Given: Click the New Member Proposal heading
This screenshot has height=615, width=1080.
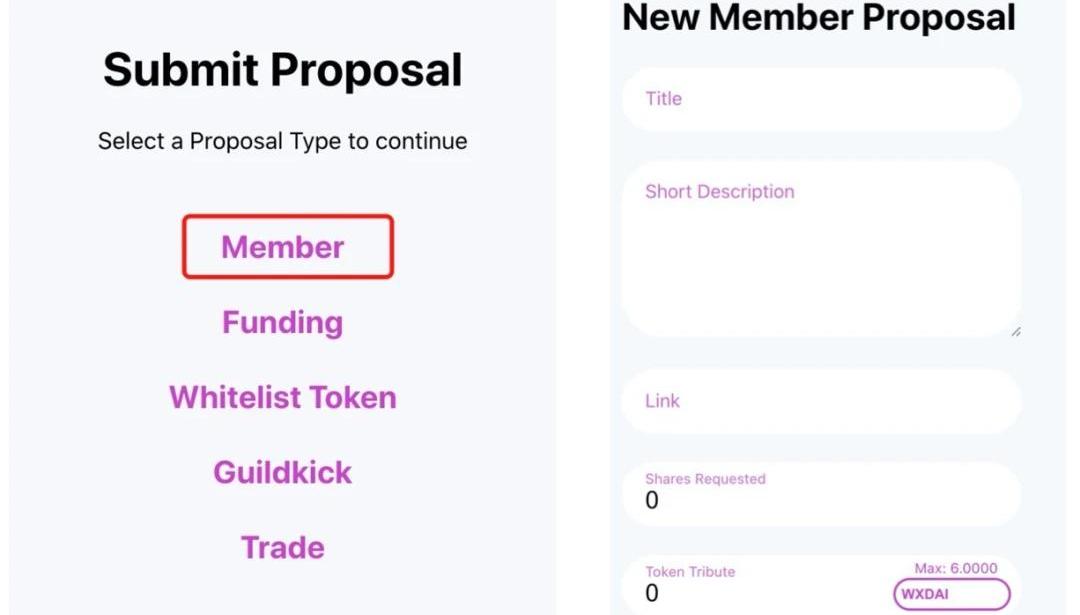Looking at the screenshot, I should [819, 17].
